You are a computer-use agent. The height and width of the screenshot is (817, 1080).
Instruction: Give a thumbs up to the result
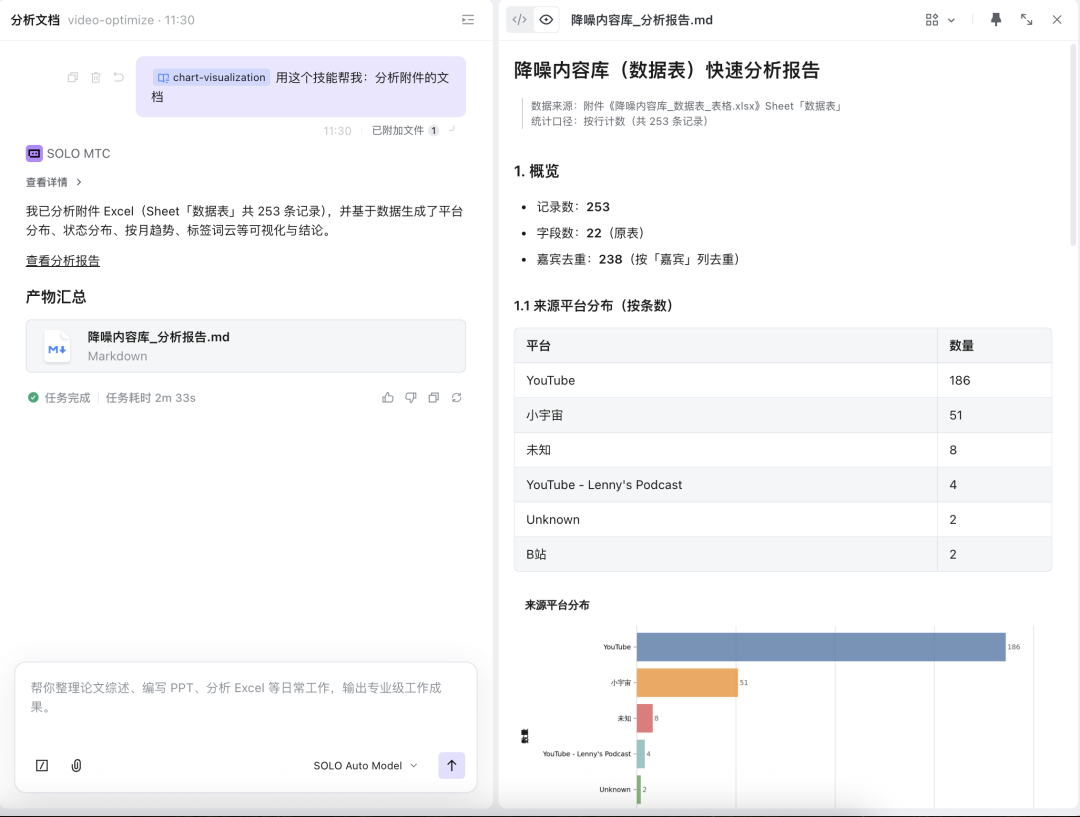(x=388, y=397)
